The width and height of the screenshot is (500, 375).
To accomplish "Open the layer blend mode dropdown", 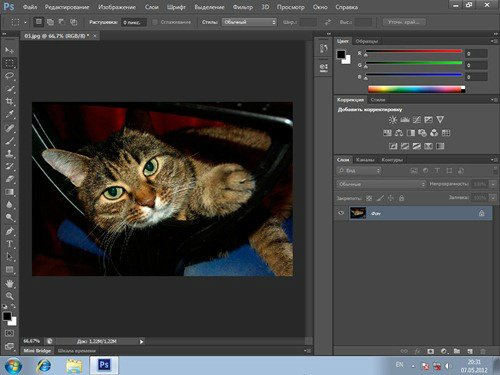I will pos(381,184).
